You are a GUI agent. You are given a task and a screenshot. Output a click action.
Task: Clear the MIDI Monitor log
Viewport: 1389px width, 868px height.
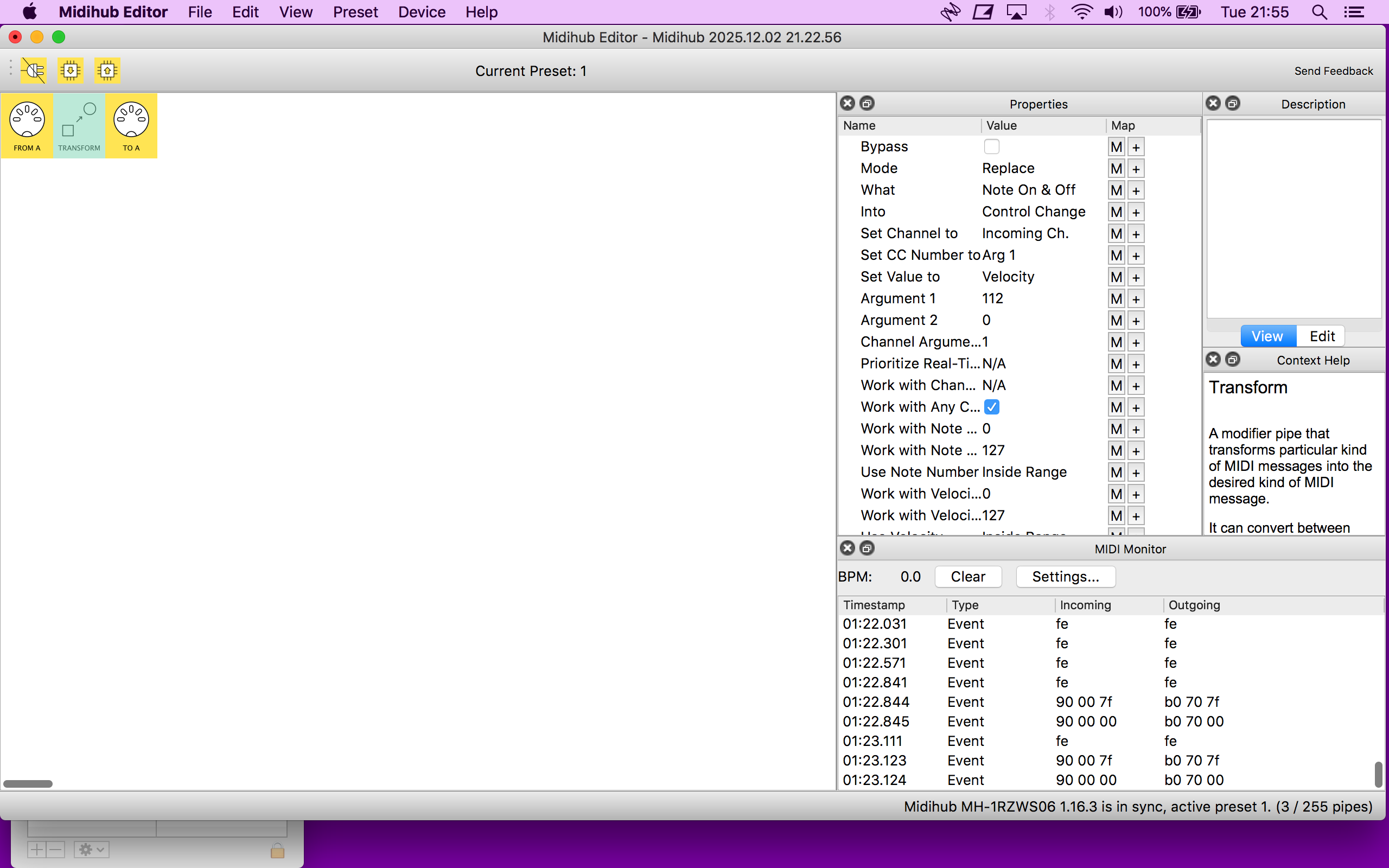pyautogui.click(x=968, y=576)
